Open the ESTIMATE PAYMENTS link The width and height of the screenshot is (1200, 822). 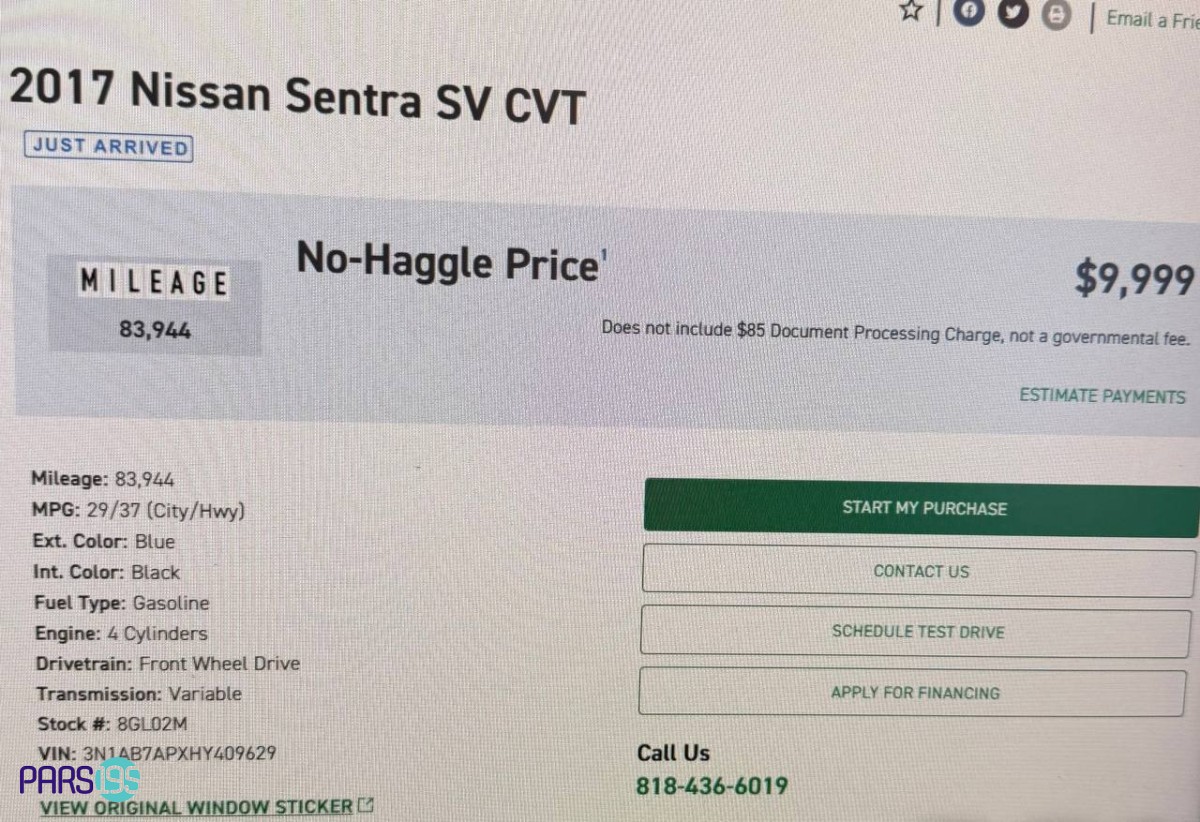[x=1102, y=396]
